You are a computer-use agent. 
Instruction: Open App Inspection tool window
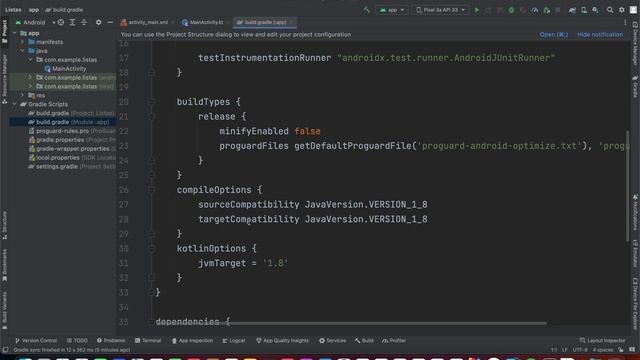(x=193, y=340)
